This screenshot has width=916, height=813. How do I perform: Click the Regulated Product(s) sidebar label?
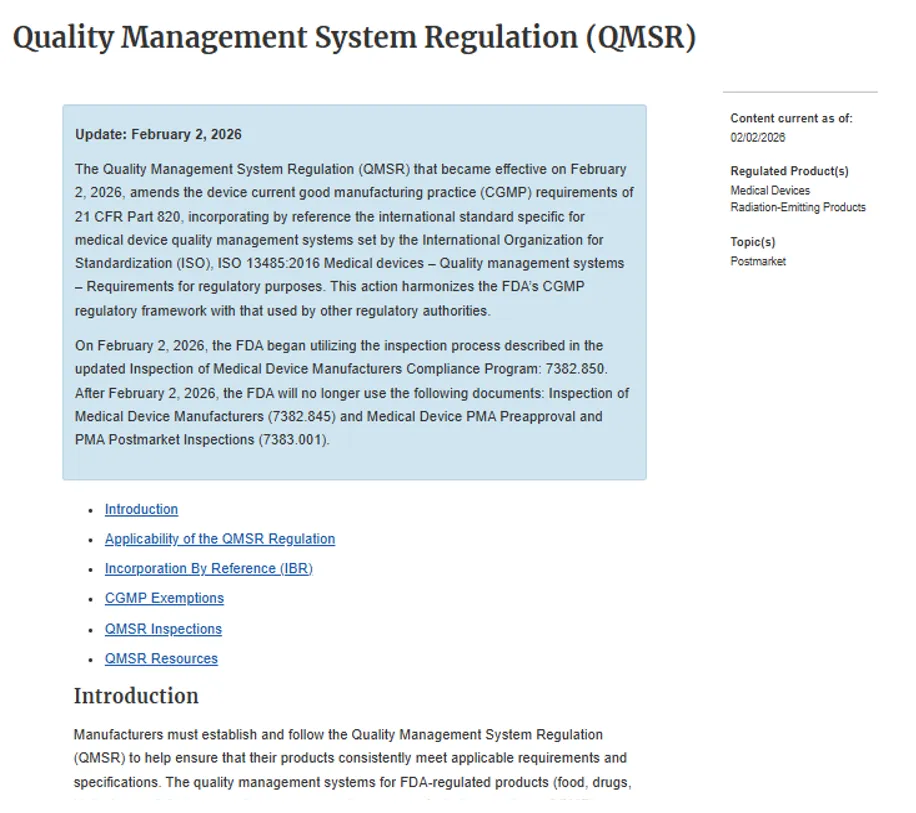[789, 171]
